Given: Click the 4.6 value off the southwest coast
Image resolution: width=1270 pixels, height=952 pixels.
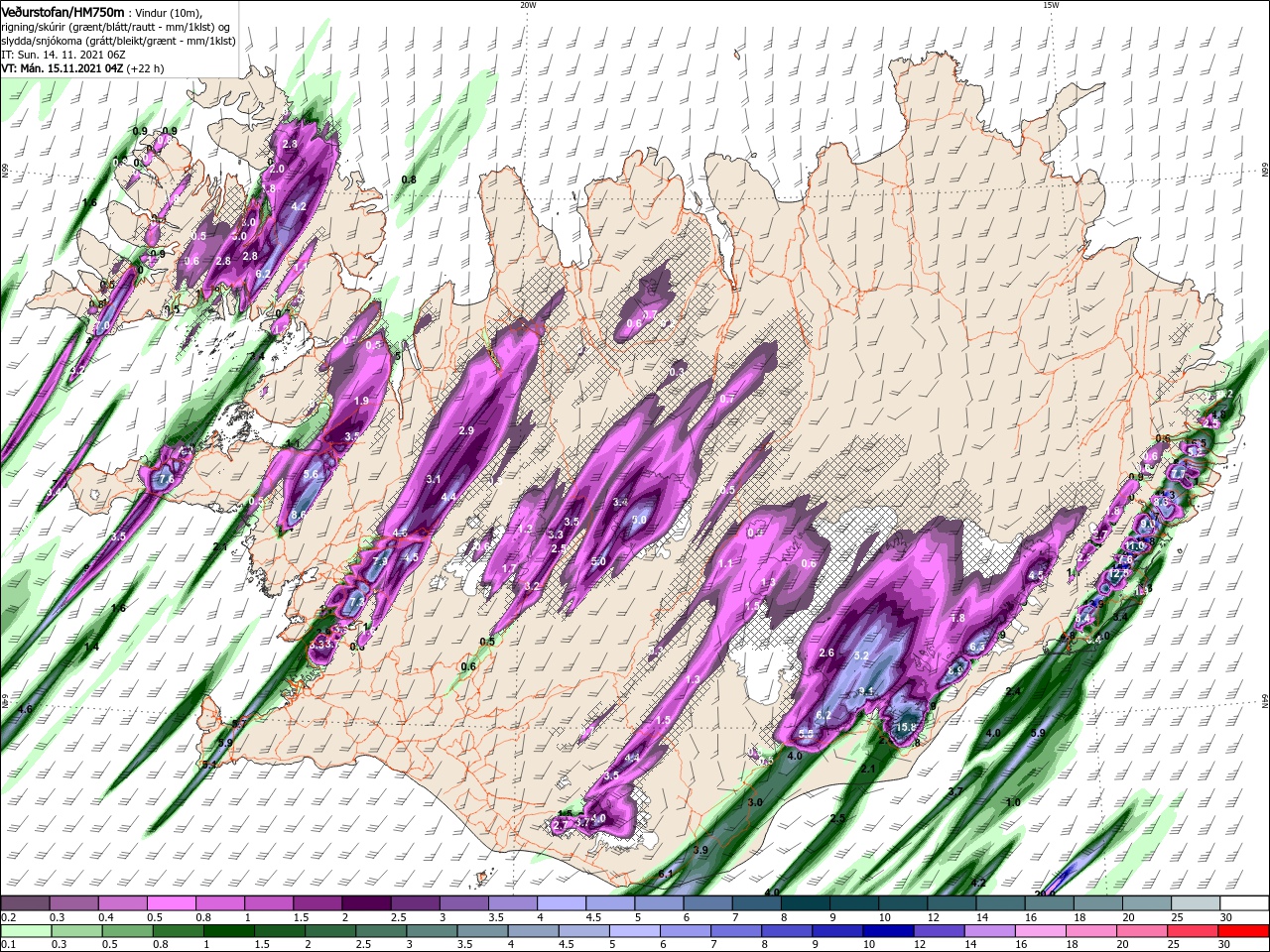Looking at the screenshot, I should [x=26, y=709].
